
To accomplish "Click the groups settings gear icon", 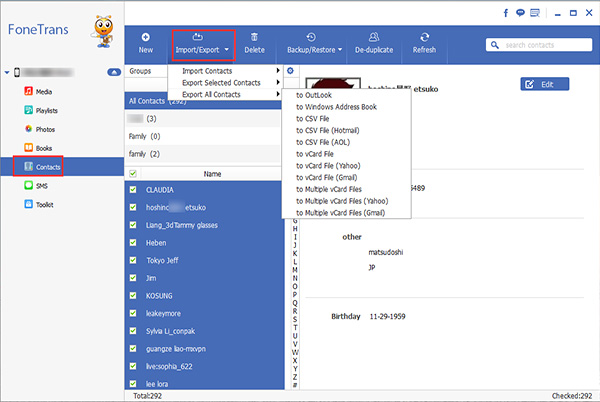I will click(x=290, y=71).
